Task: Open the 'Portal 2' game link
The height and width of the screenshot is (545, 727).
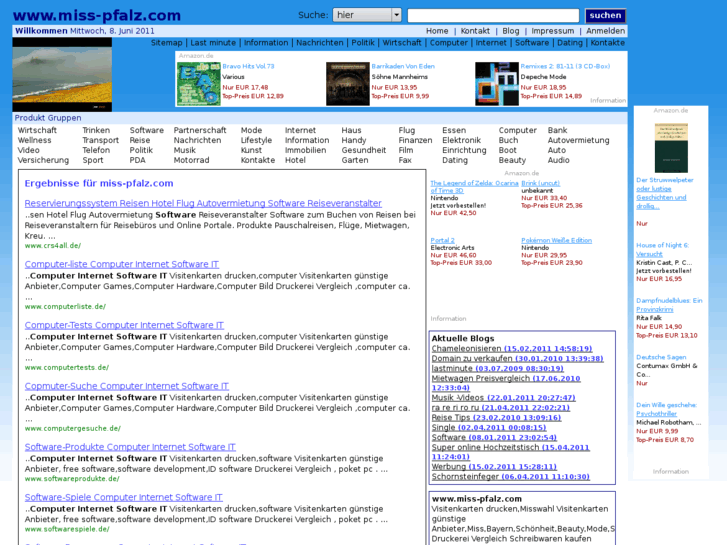Action: [x=442, y=240]
